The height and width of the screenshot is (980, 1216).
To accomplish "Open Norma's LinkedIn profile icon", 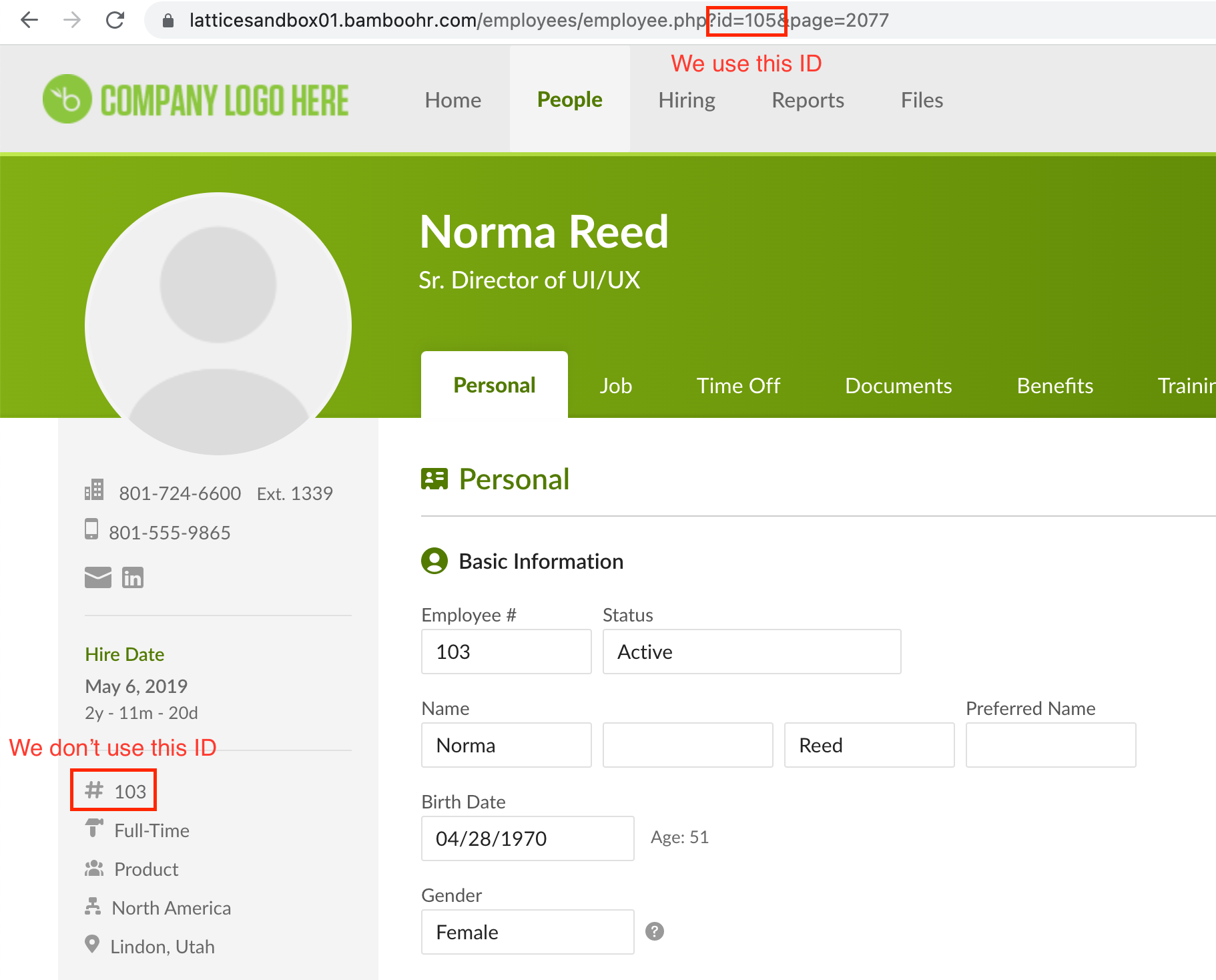I will (133, 577).
